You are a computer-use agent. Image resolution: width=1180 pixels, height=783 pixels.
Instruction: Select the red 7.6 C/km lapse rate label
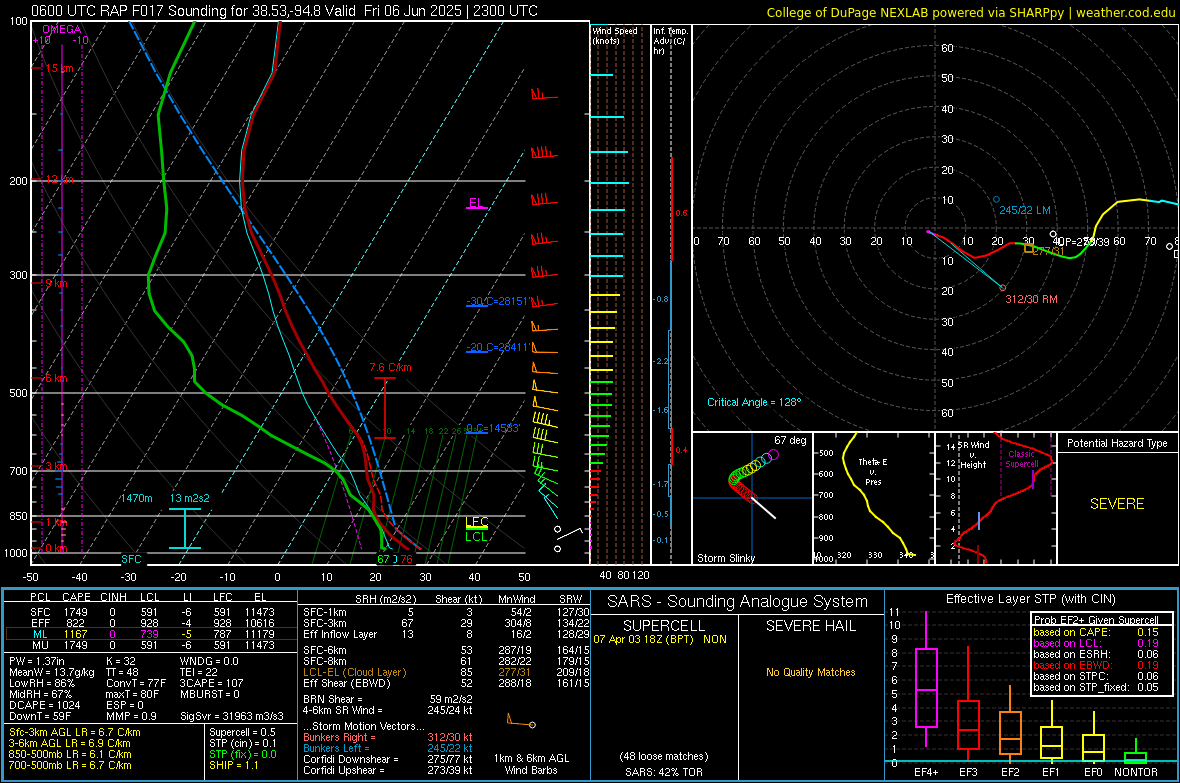tap(390, 367)
